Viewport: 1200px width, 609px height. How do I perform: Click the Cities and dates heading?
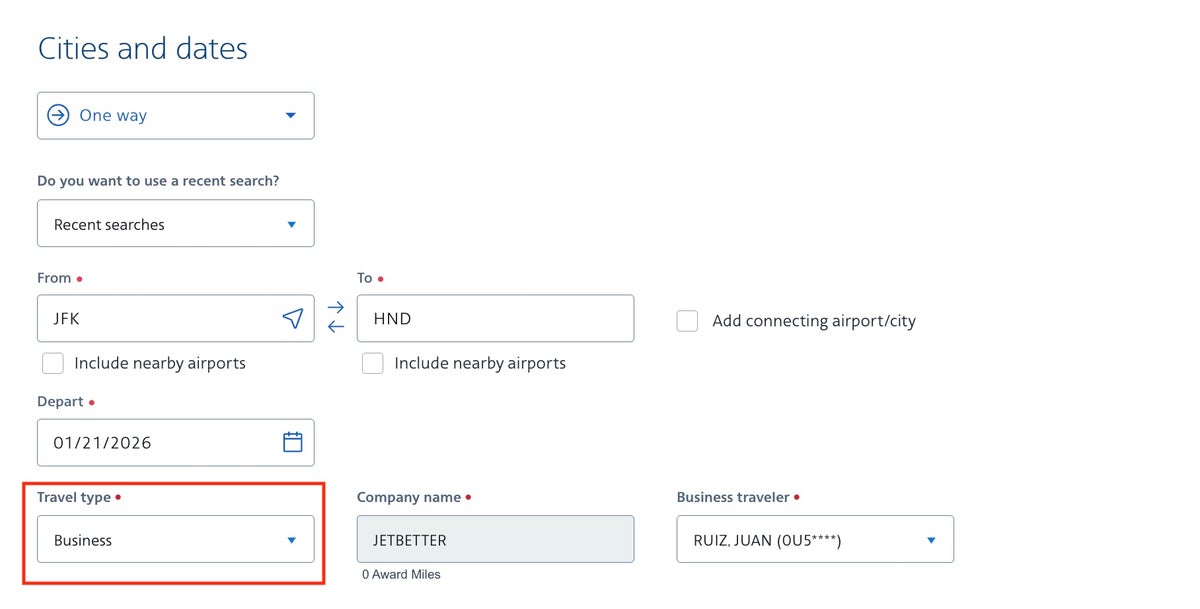coord(143,49)
